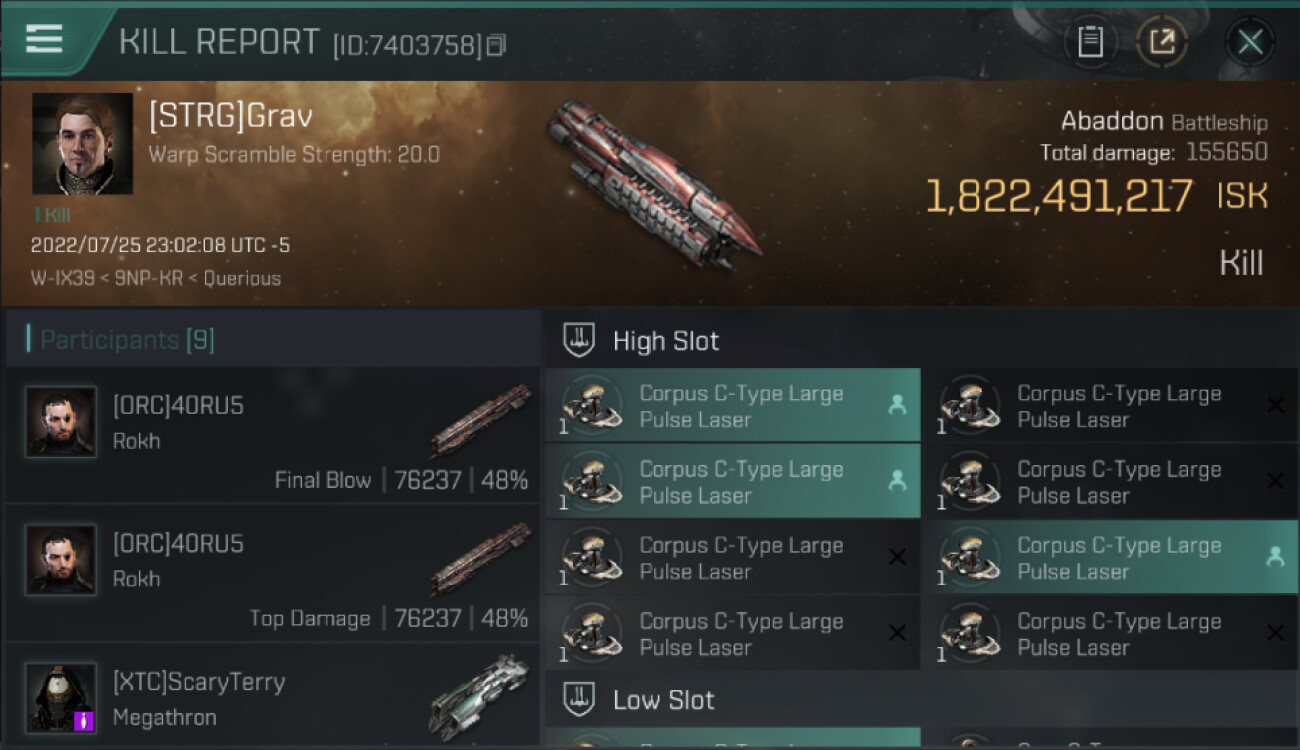The width and height of the screenshot is (1300, 750).
Task: Click the share export icon
Action: pyautogui.click(x=1162, y=42)
